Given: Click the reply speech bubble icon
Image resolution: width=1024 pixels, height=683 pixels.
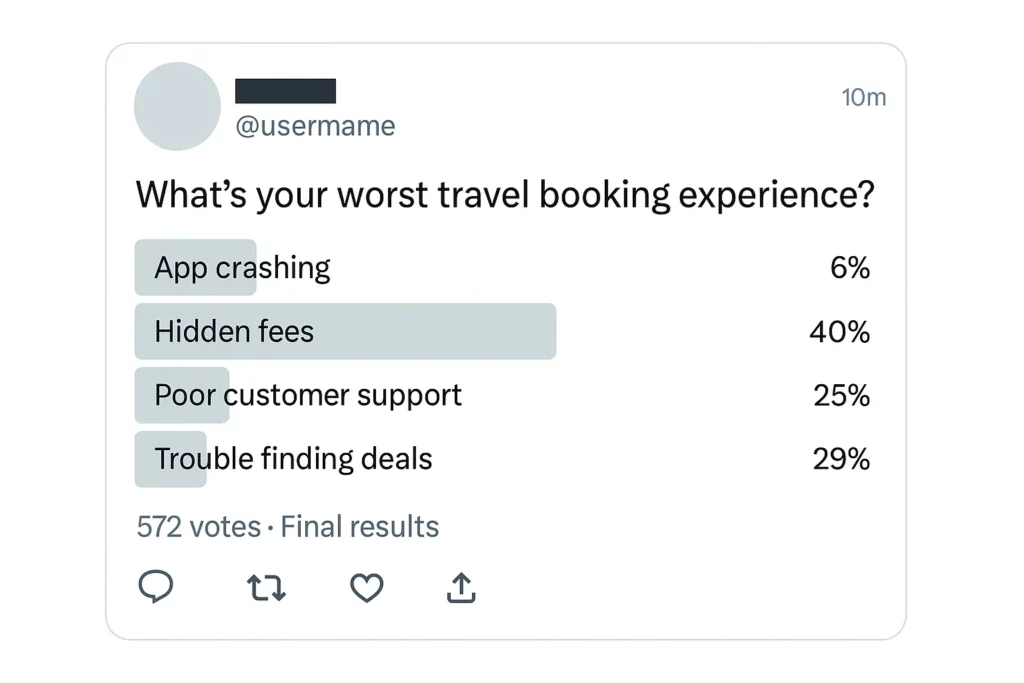Looking at the screenshot, I should [x=156, y=586].
